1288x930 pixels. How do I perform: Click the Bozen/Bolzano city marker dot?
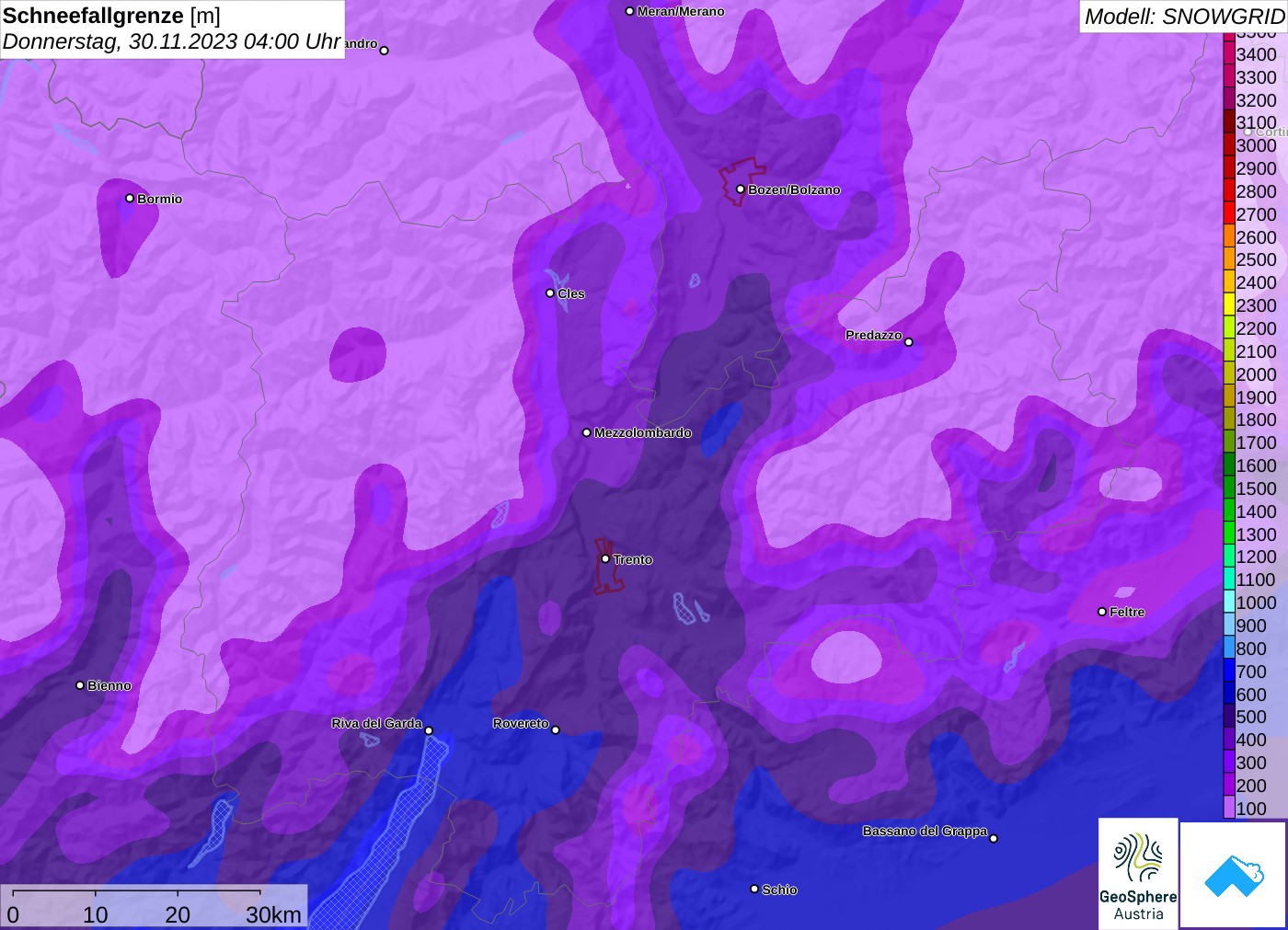pyautogui.click(x=740, y=189)
